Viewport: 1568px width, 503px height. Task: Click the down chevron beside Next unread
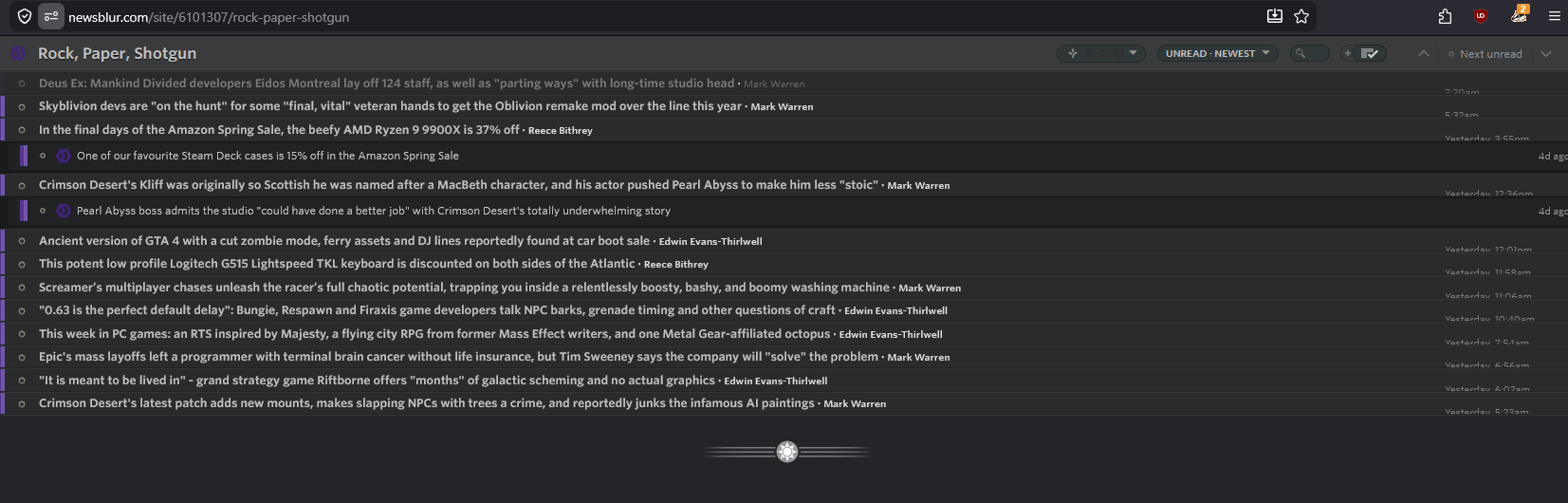click(1546, 53)
